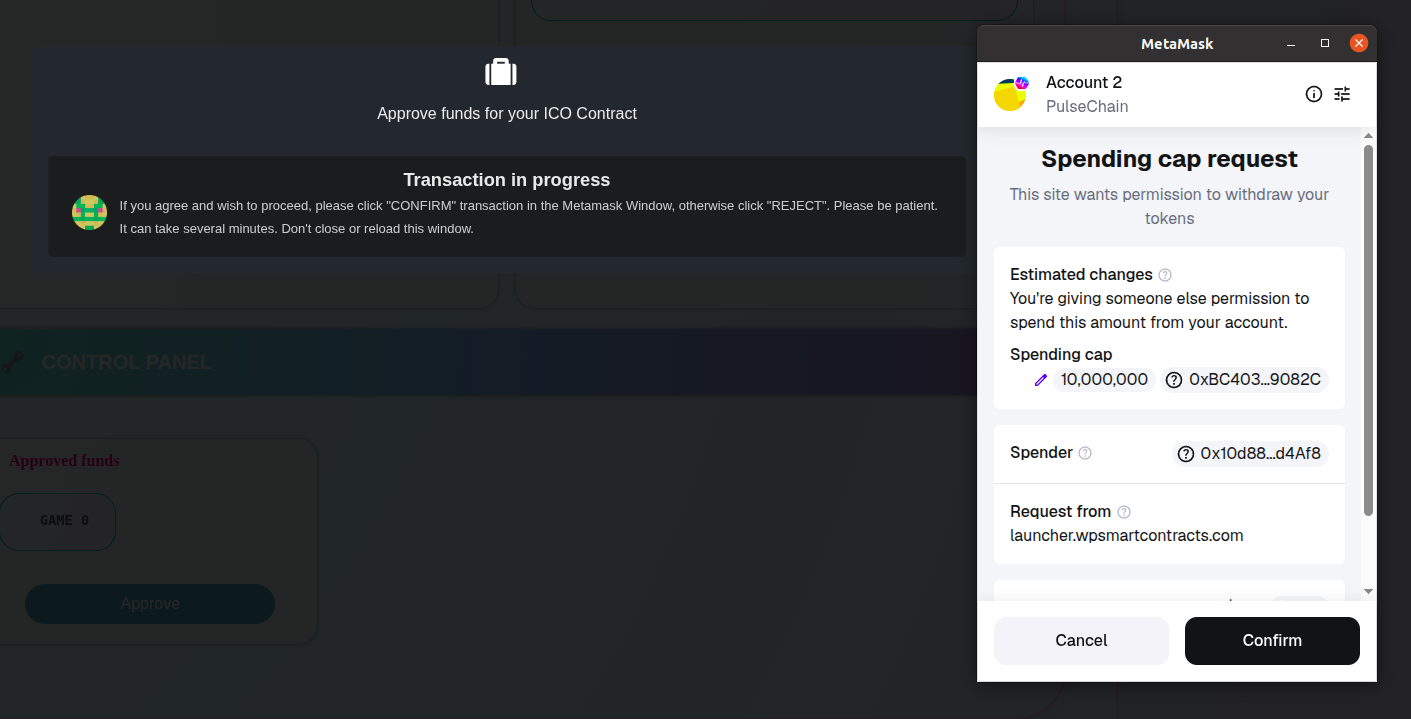The image size is (1411, 719).
Task: Open the account details info icon
Action: (x=1314, y=94)
